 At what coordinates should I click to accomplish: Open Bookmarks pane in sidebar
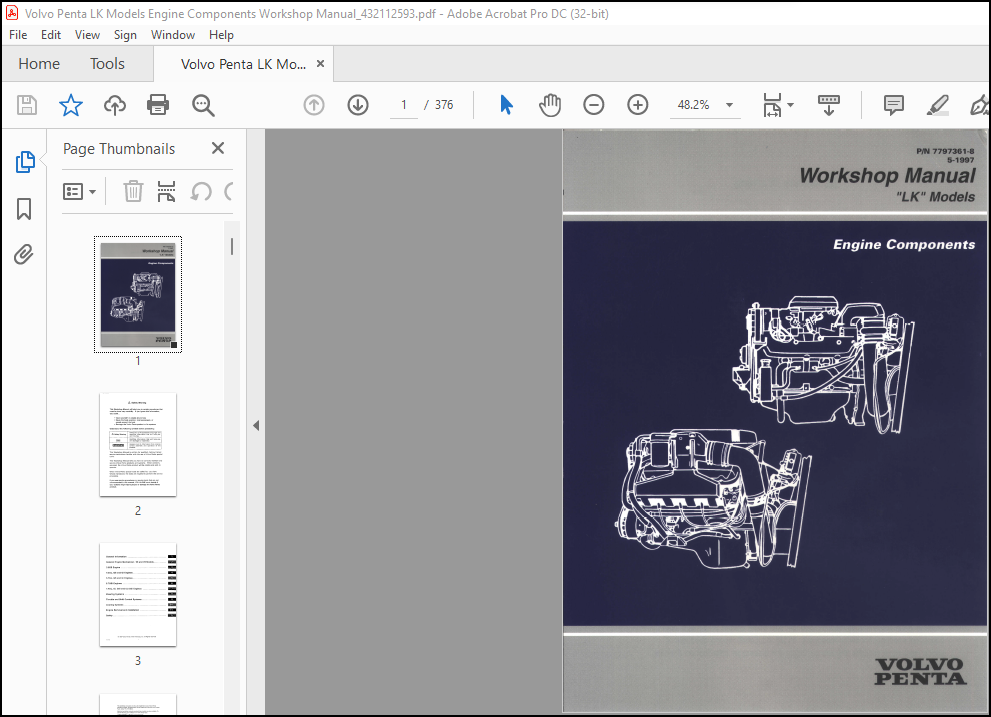pos(24,209)
